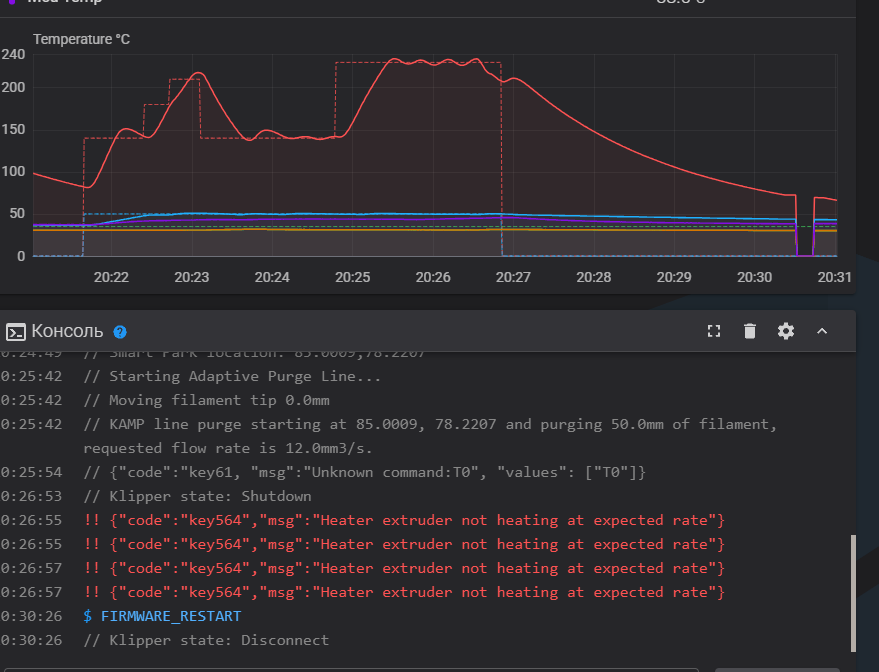
Task: Click the 0:30:26 timestamp of FIRMWARE_RESTART
Action: (31, 616)
